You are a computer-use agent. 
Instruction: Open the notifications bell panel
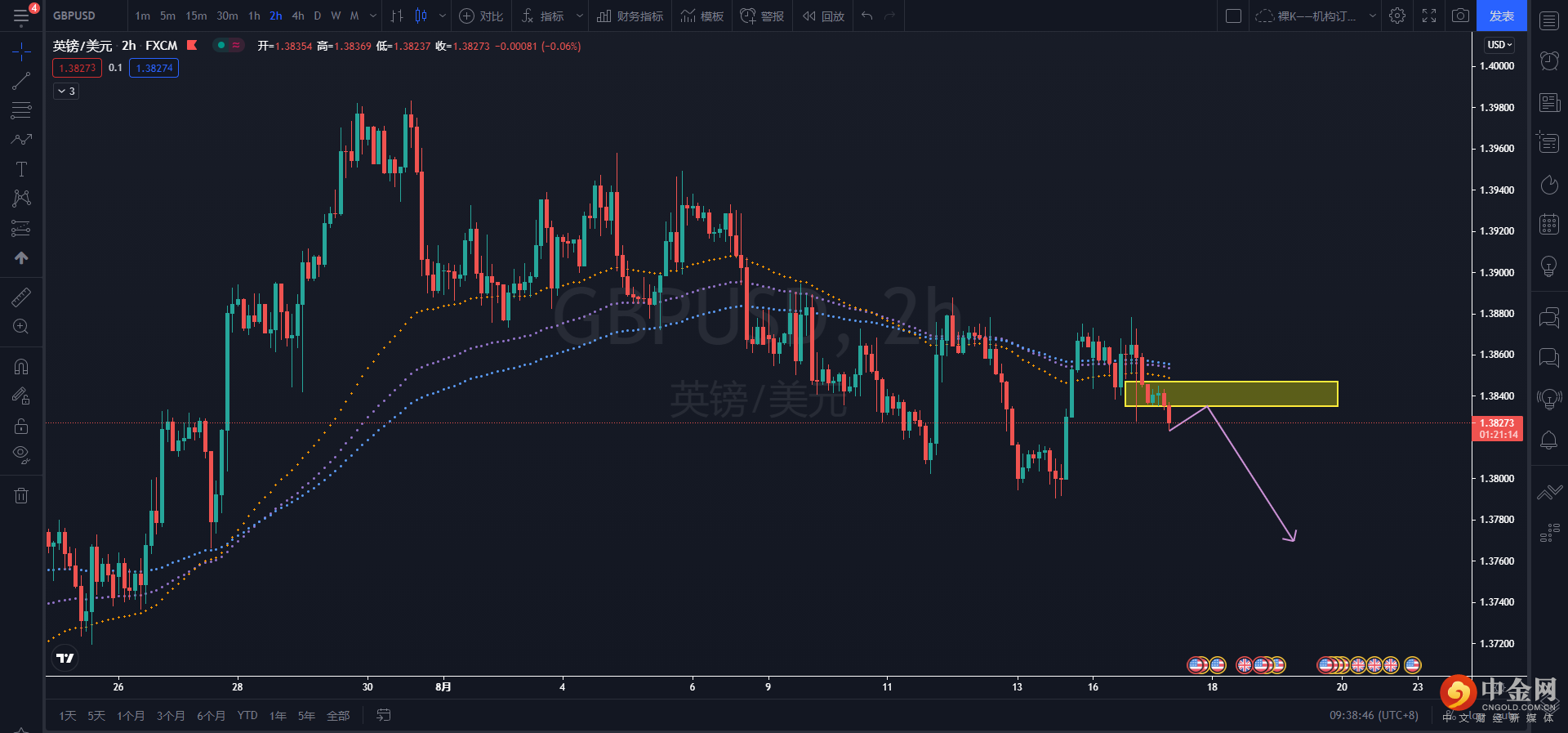click(1549, 440)
